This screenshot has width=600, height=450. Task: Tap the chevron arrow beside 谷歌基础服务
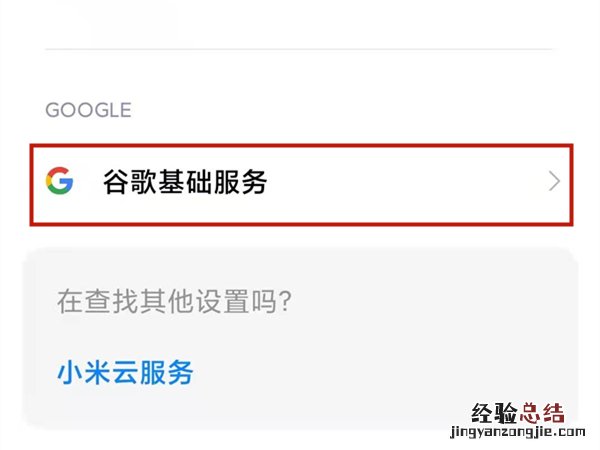pos(555,182)
